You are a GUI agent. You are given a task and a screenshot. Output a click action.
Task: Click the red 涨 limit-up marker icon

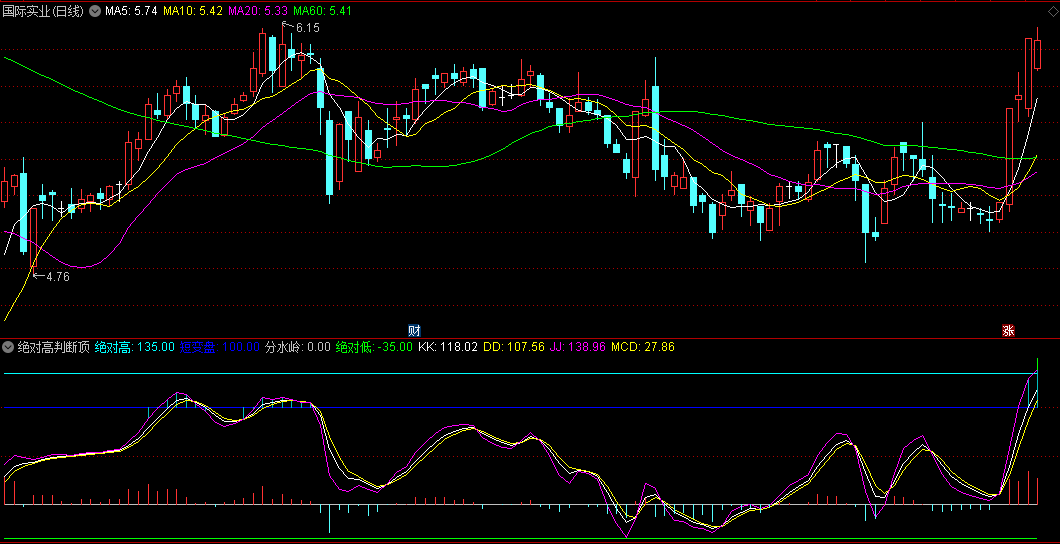1008,330
